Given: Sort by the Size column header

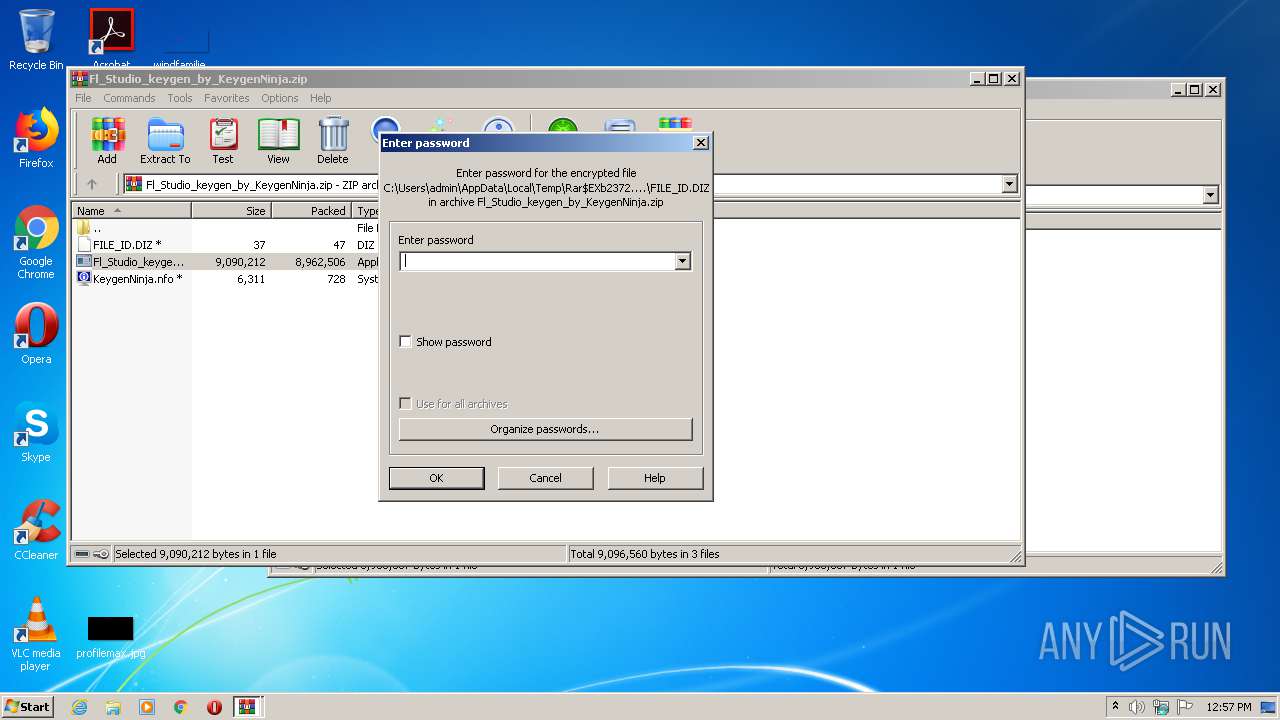Looking at the screenshot, I should pos(231,211).
